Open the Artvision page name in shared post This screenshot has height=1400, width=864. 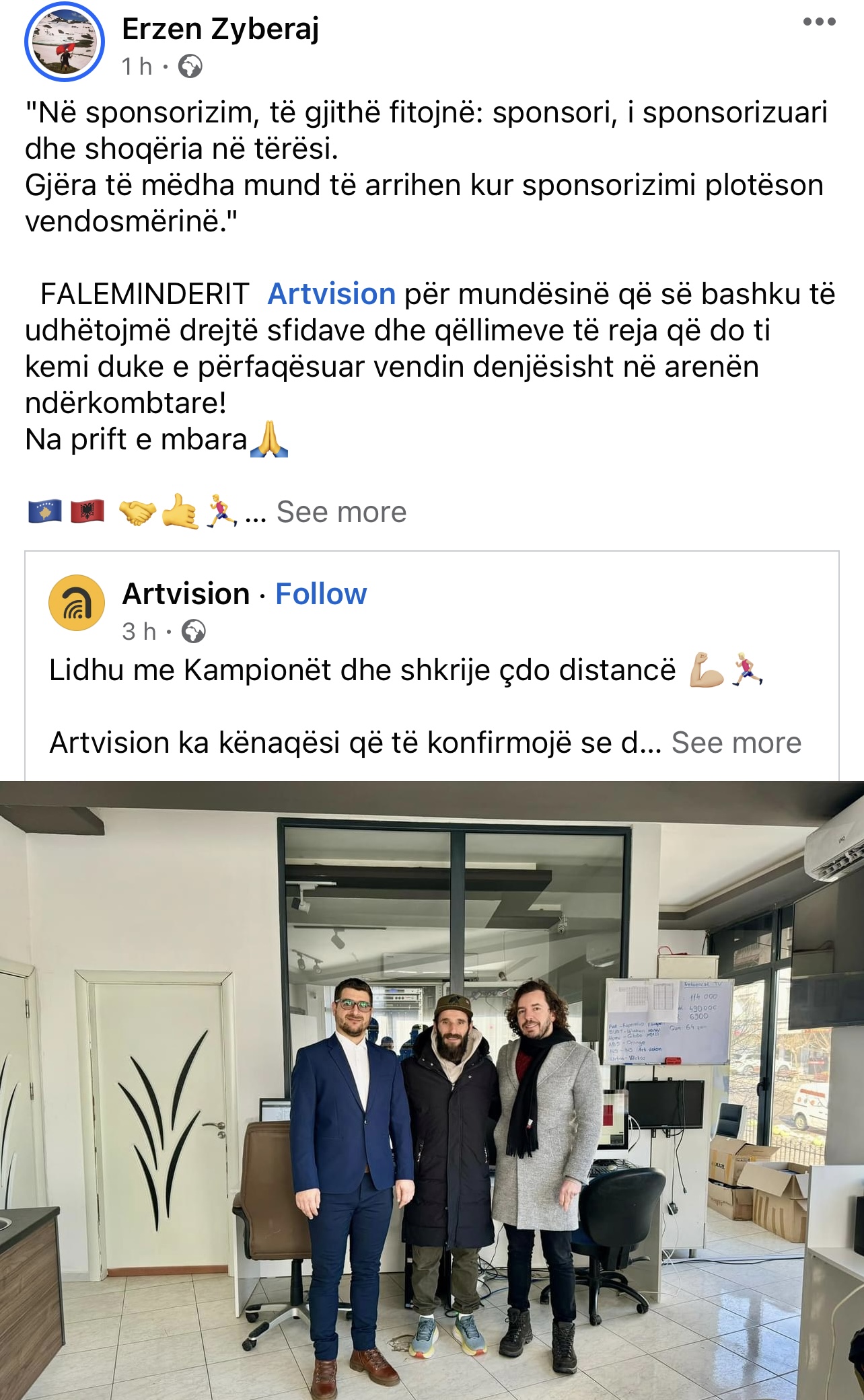click(x=186, y=594)
